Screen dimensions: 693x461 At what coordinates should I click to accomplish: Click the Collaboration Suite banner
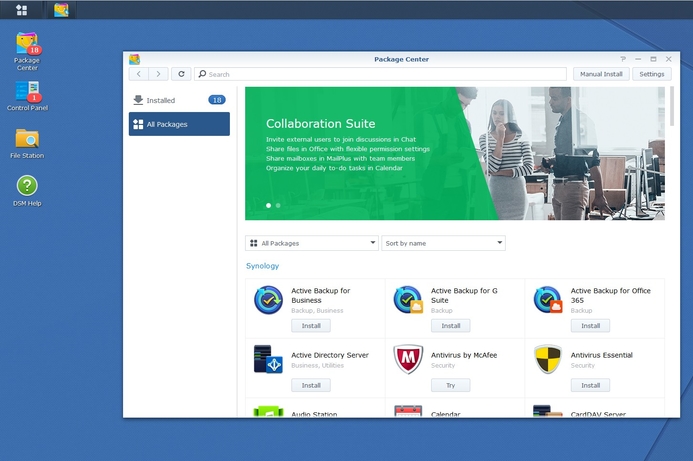pyautogui.click(x=455, y=153)
